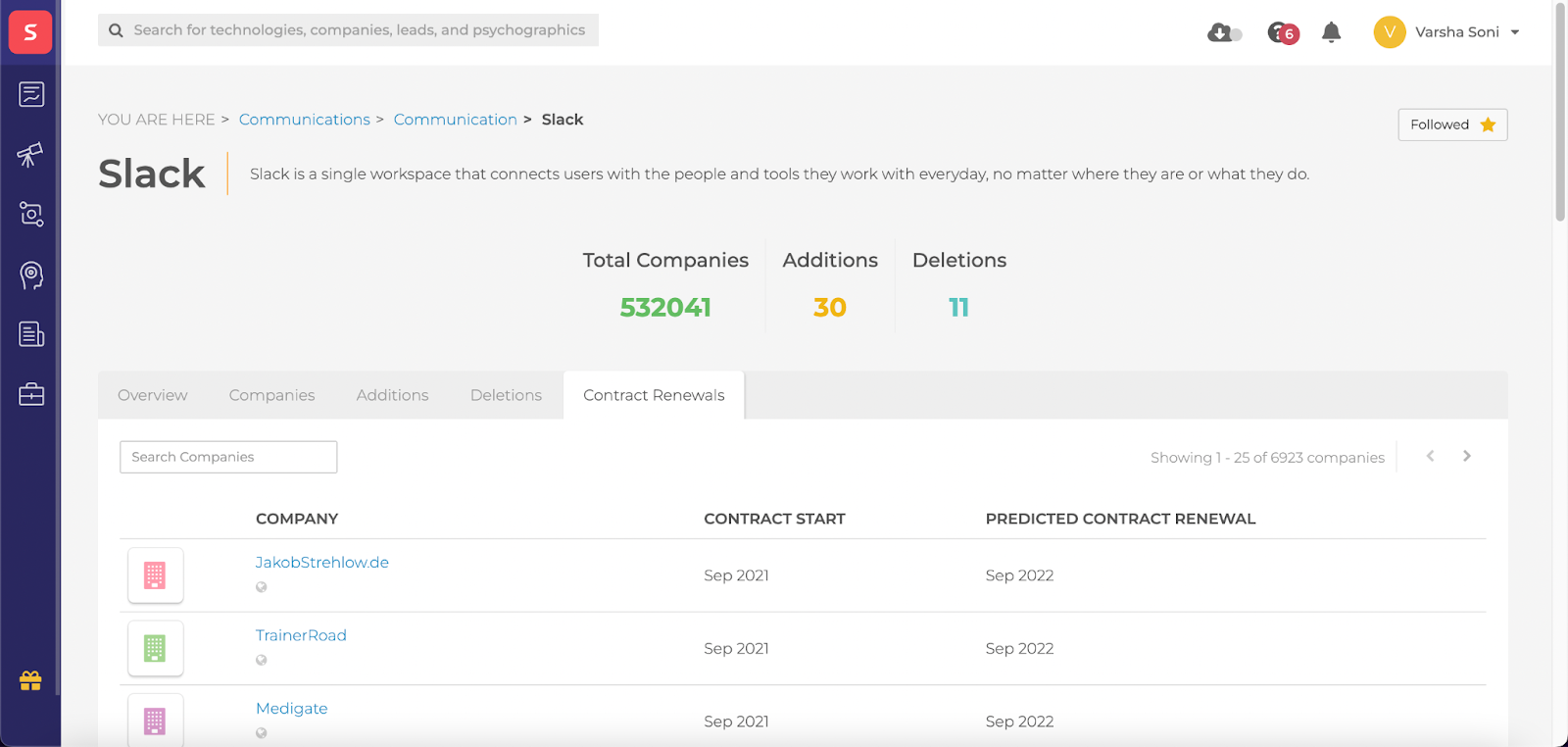1568x747 pixels.
Task: Click Sep 2021 in JakobStrehlow.de row
Action: 736,575
